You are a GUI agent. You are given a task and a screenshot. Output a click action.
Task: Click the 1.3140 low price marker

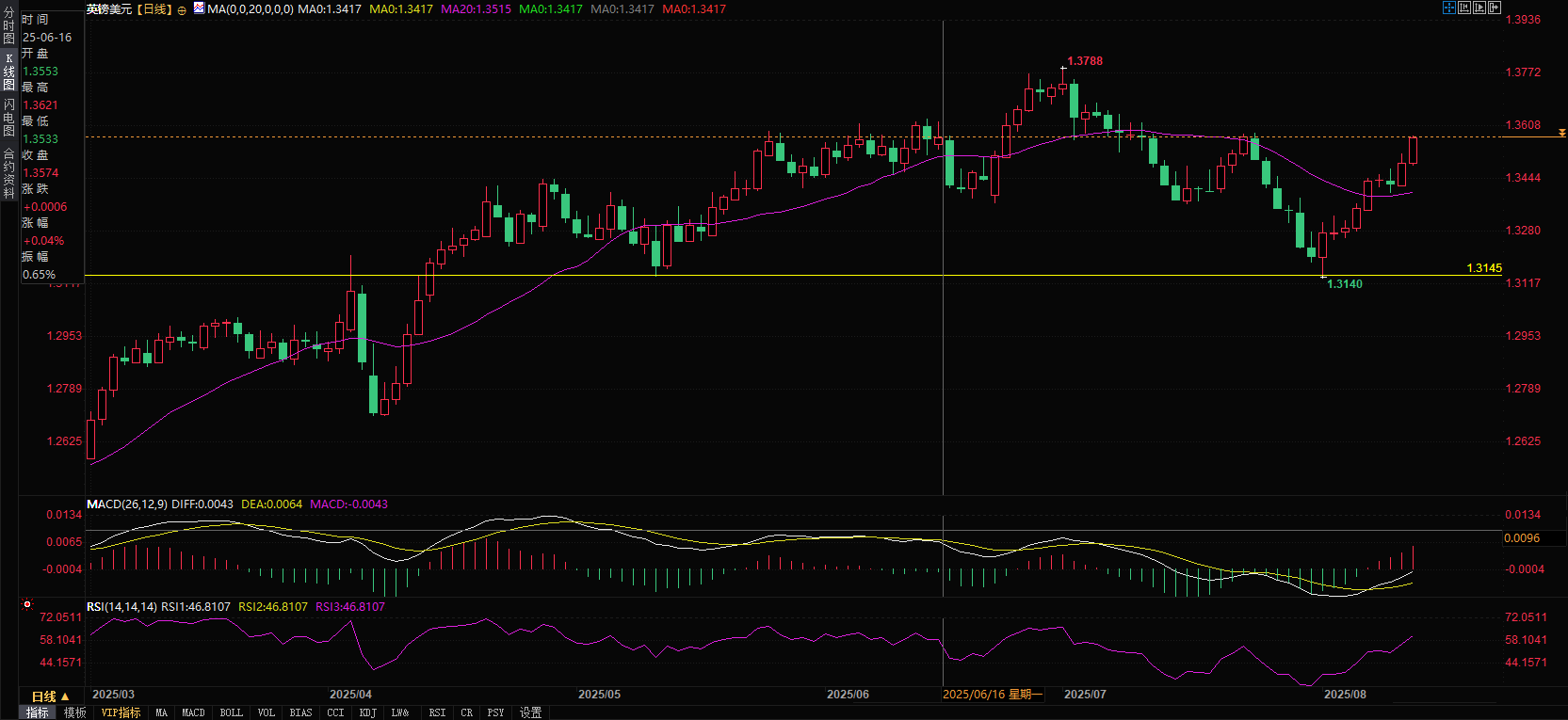pyautogui.click(x=1345, y=284)
